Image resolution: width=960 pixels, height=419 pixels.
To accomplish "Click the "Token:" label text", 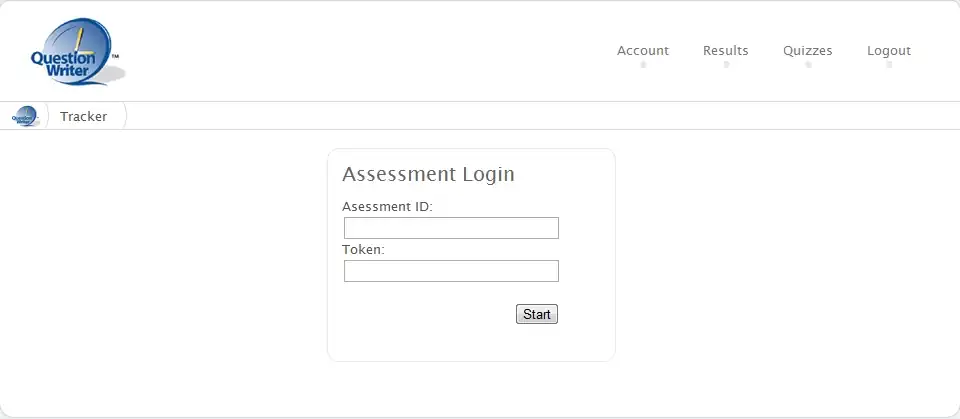I will click(363, 249).
